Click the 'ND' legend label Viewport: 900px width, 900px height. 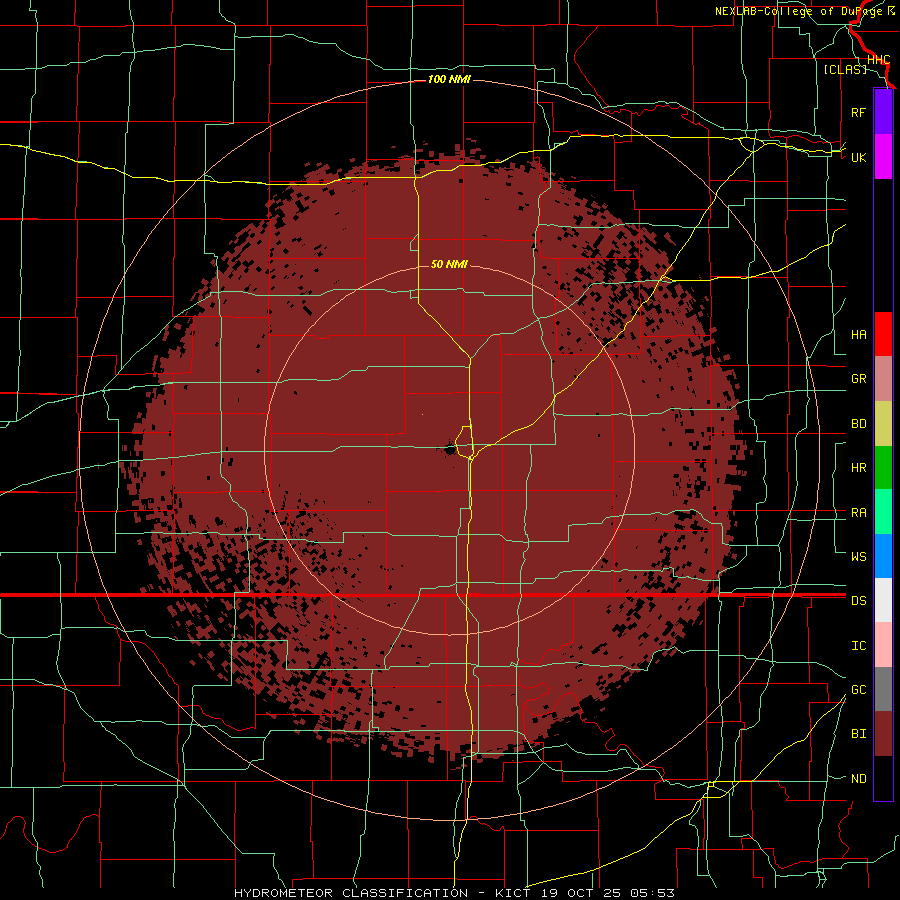pyautogui.click(x=859, y=779)
